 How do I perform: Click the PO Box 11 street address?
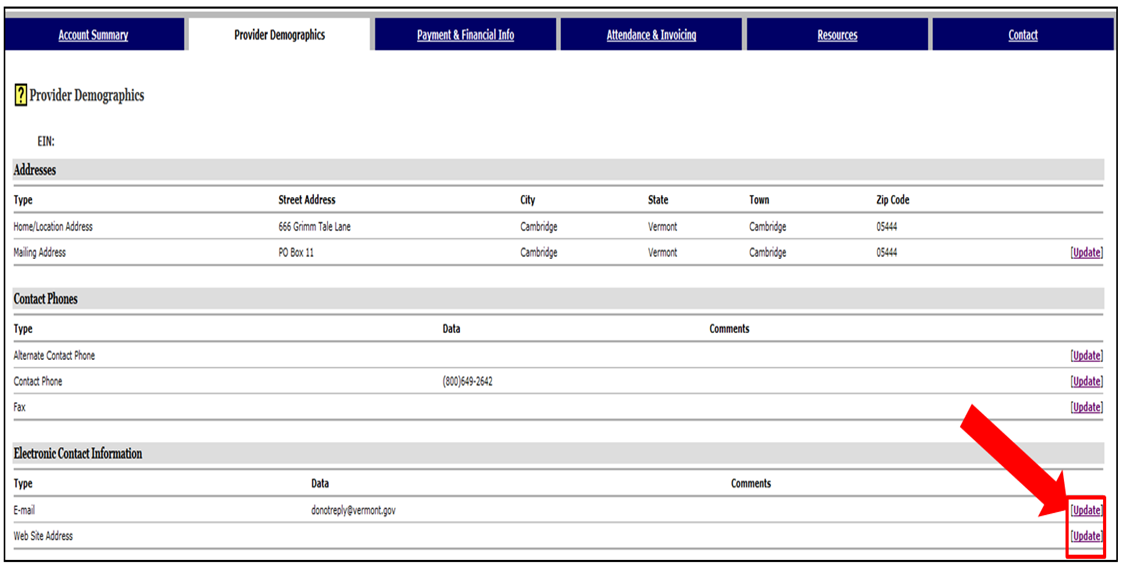[296, 253]
